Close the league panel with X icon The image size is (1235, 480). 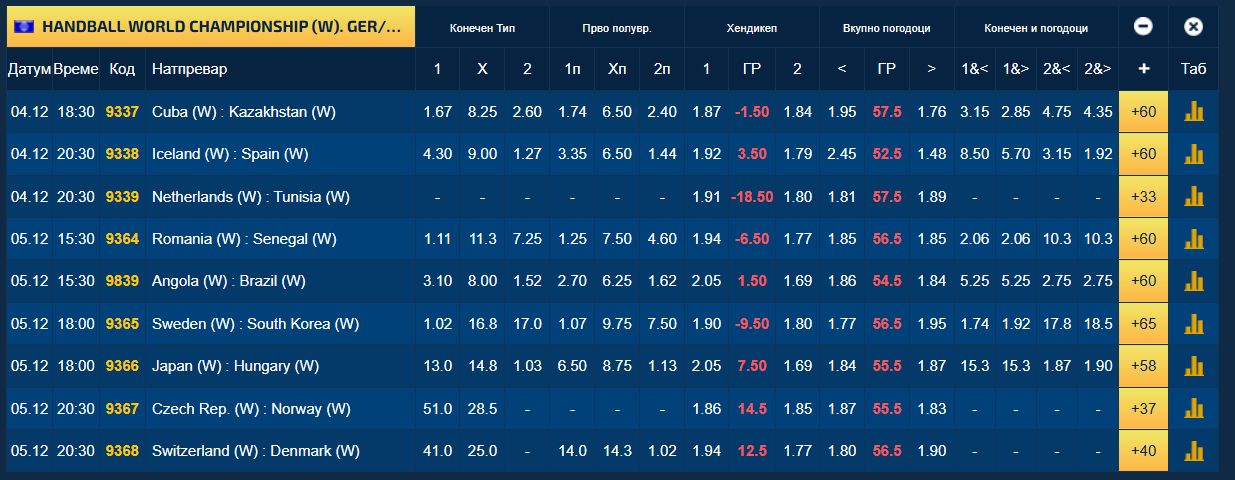[1193, 27]
